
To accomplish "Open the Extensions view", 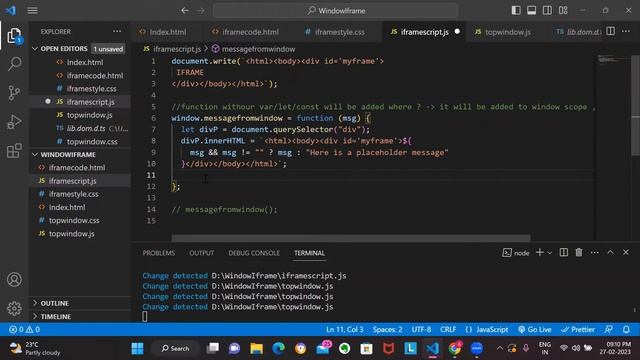I will [x=14, y=151].
